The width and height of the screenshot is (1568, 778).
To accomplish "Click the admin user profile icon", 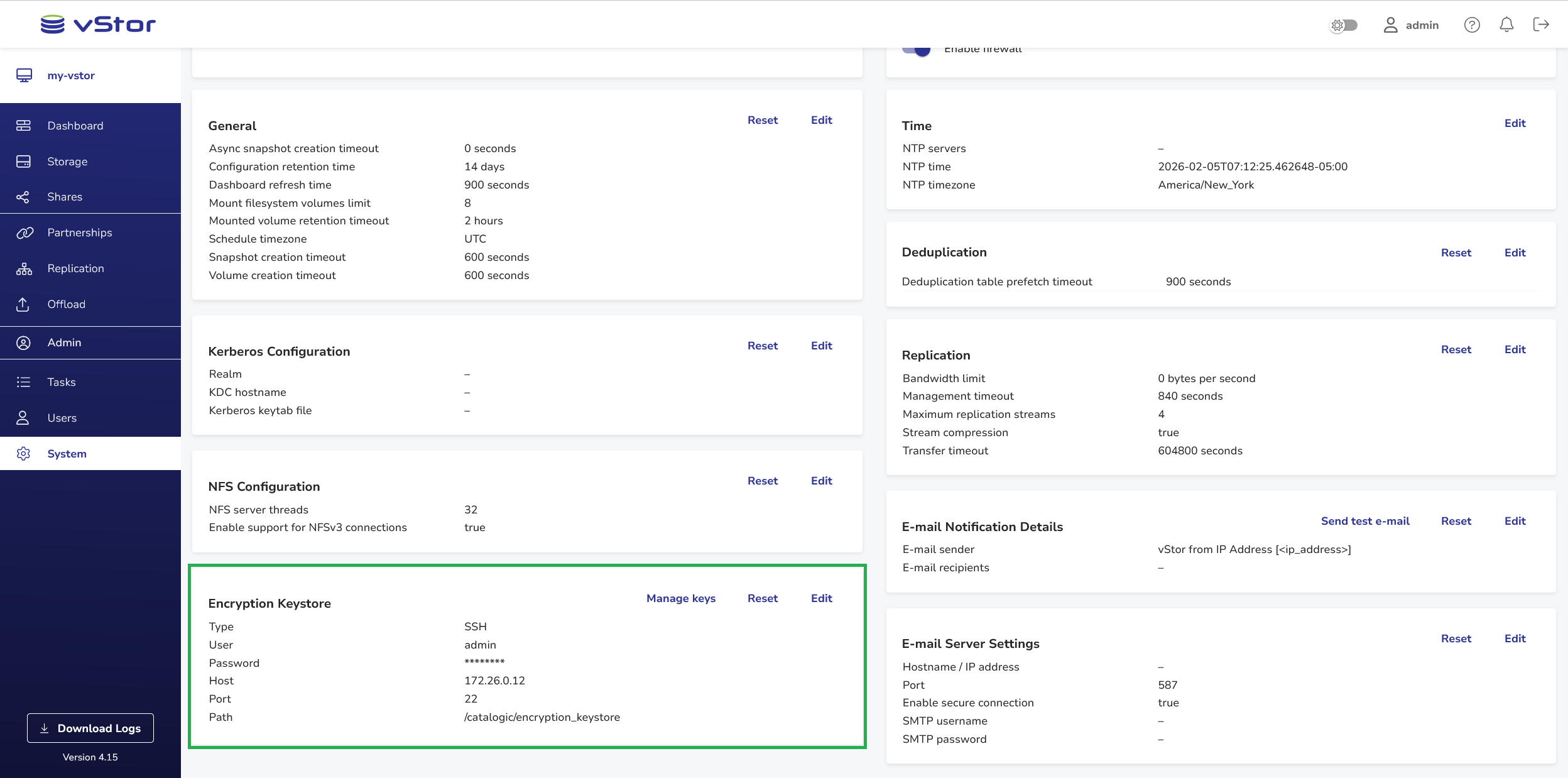I will pos(1390,25).
